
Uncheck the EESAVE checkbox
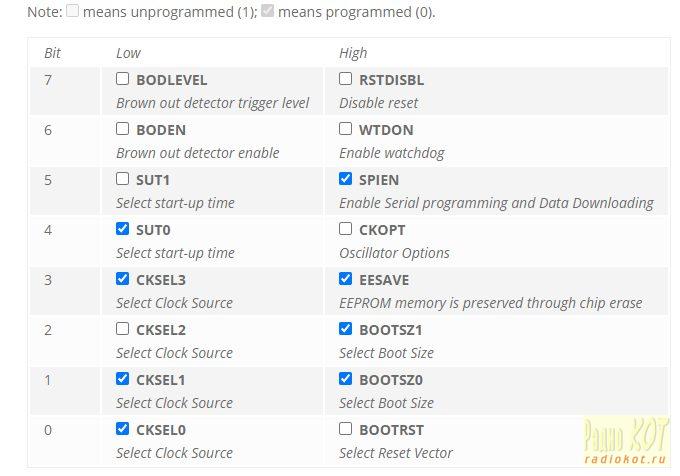345,279
